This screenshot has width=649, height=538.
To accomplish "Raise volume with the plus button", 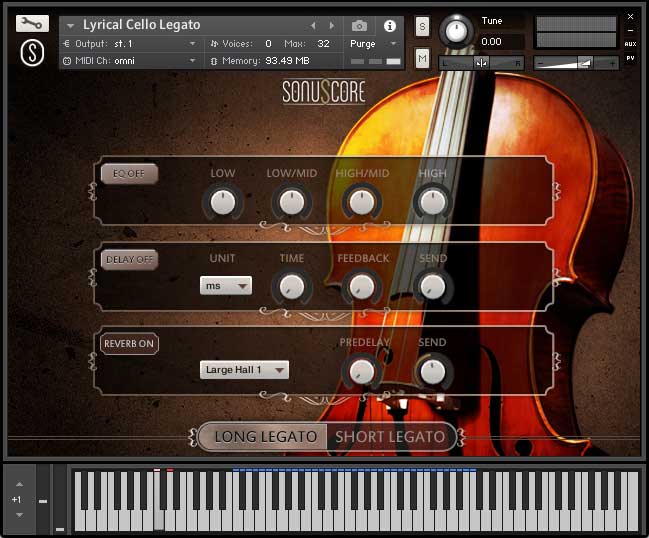I will click(612, 63).
